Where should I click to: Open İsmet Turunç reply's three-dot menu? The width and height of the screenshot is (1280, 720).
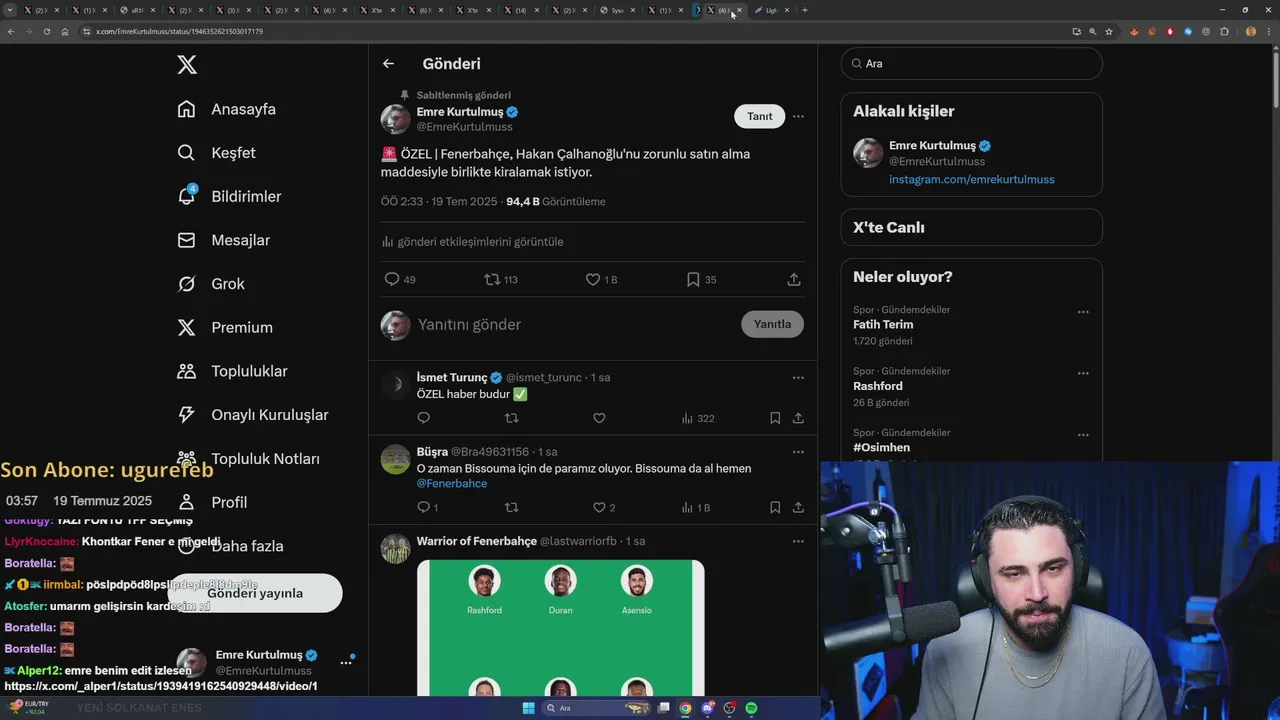(798, 378)
